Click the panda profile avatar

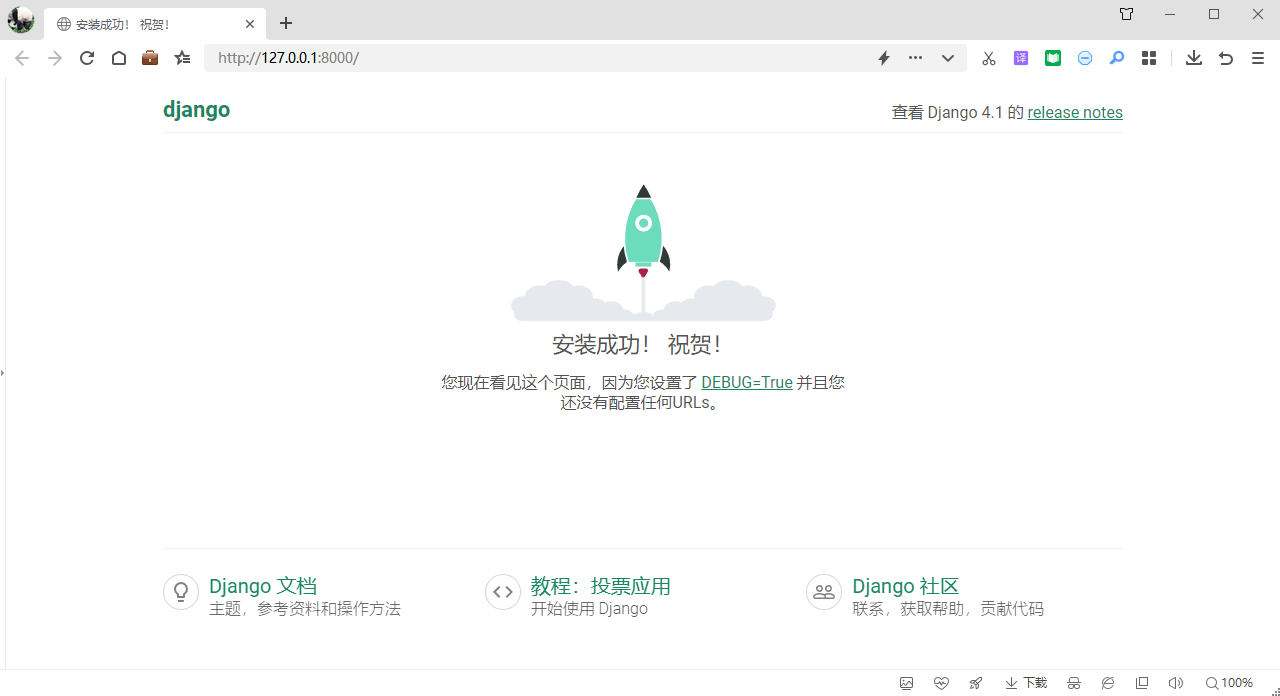[x=21, y=20]
